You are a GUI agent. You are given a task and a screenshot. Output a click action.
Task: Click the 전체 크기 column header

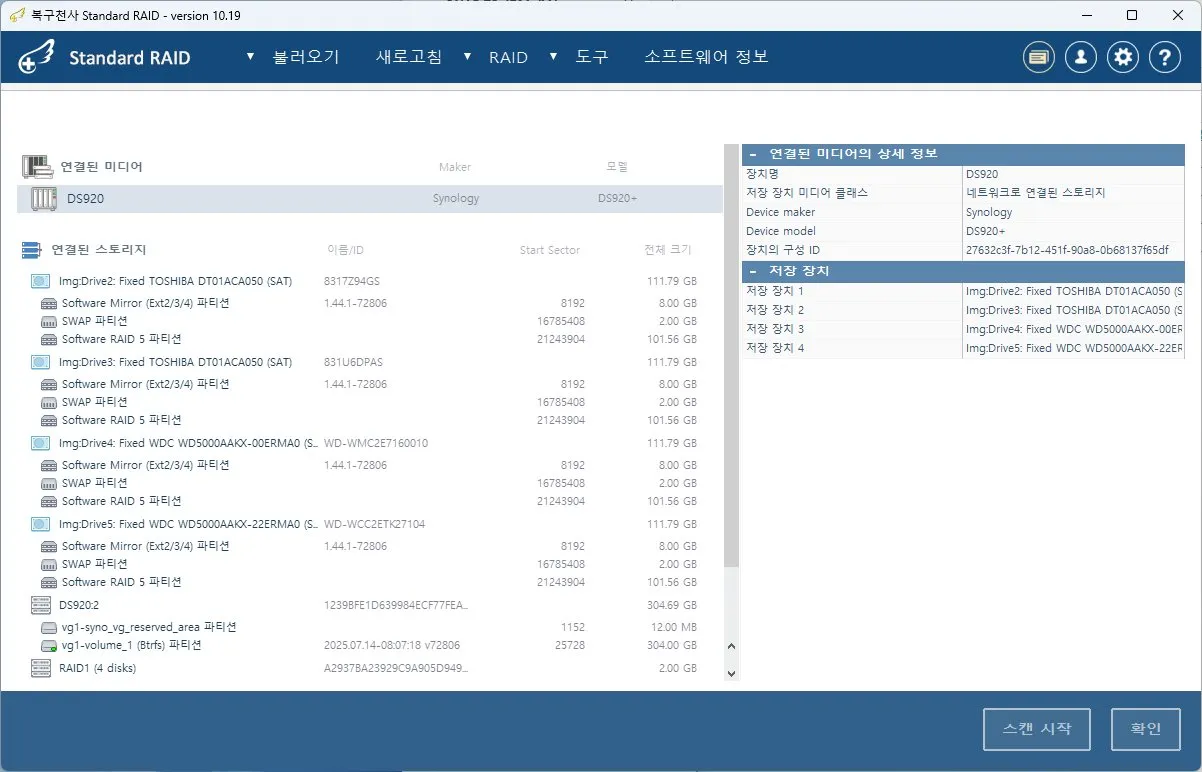click(x=667, y=250)
